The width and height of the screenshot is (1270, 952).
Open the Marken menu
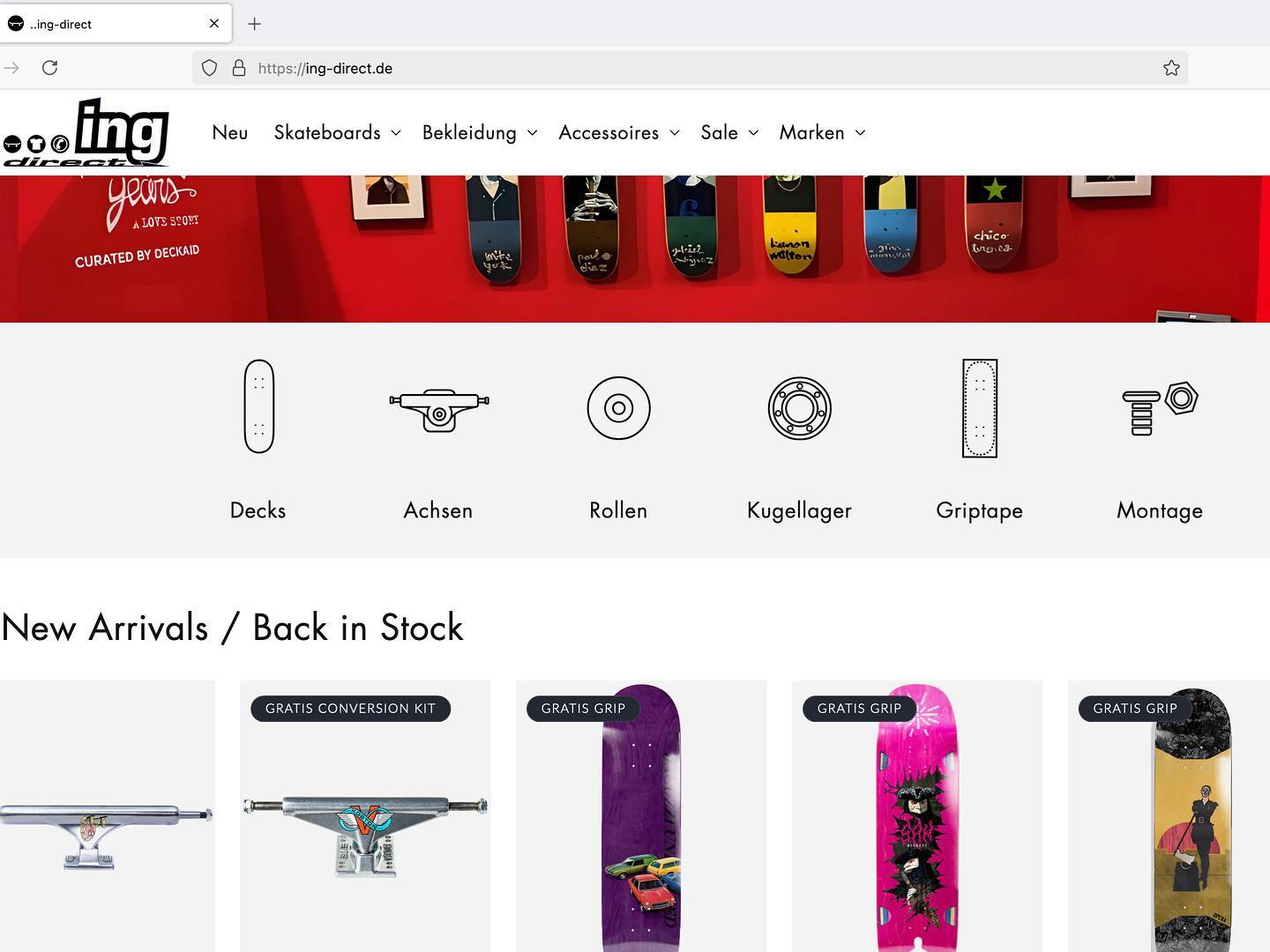click(x=822, y=133)
